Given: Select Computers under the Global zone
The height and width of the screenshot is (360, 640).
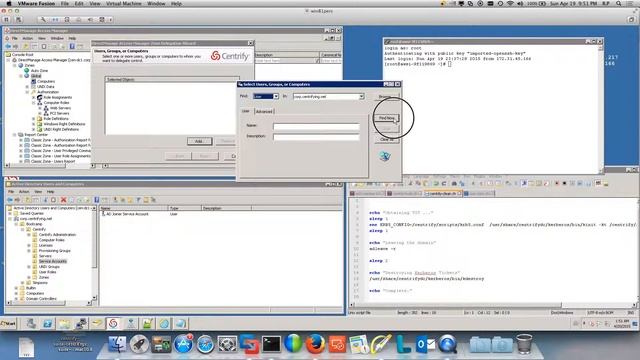Looking at the screenshot, I should [46, 81].
